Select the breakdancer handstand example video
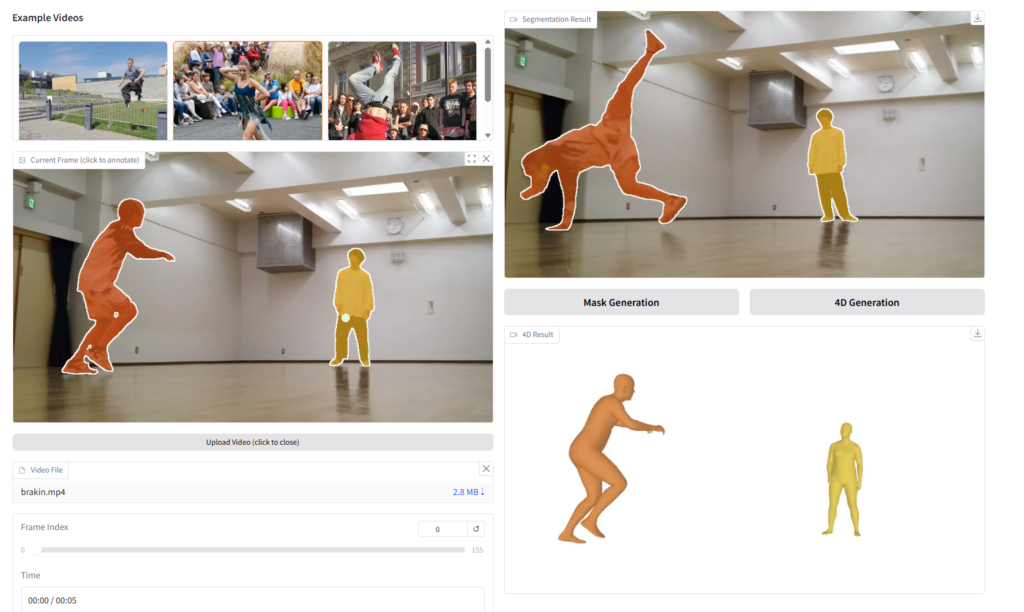Image resolution: width=1024 pixels, height=612 pixels. 402,90
